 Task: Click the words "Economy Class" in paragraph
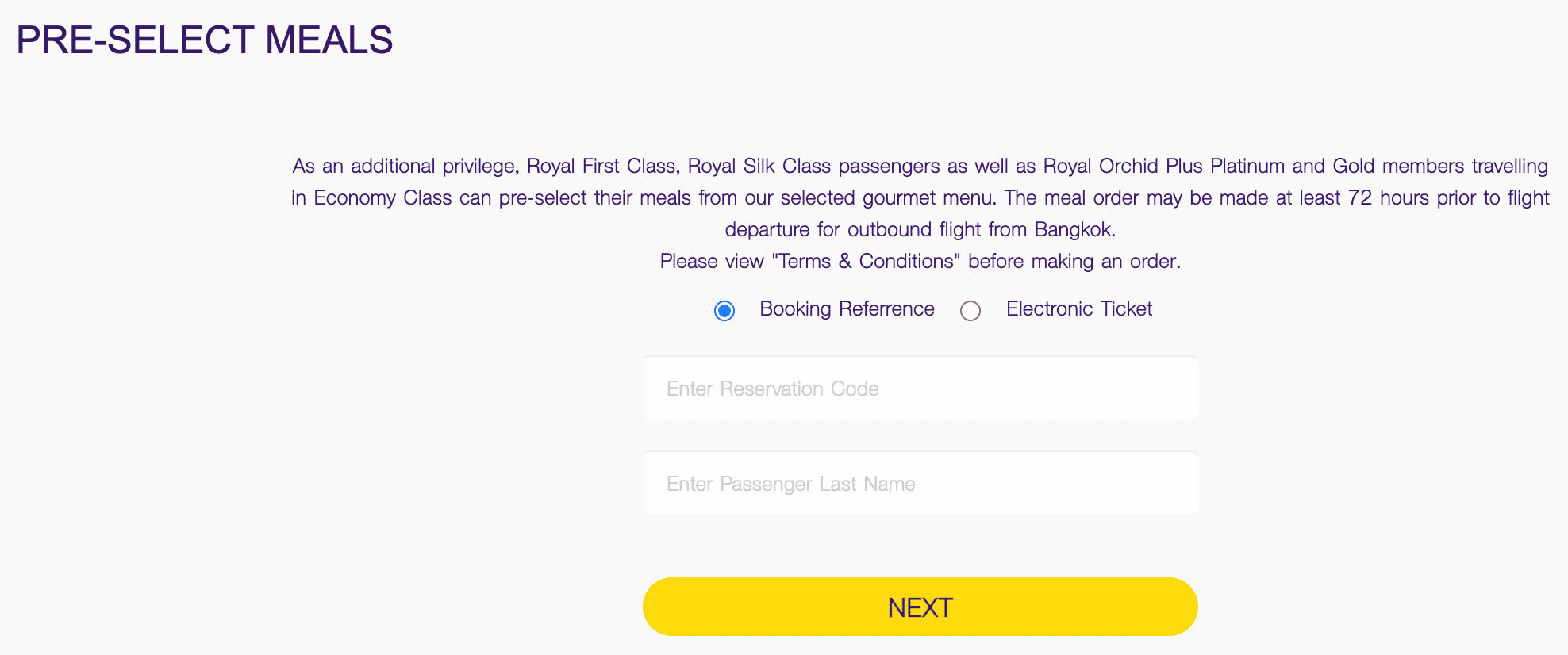[x=382, y=198]
